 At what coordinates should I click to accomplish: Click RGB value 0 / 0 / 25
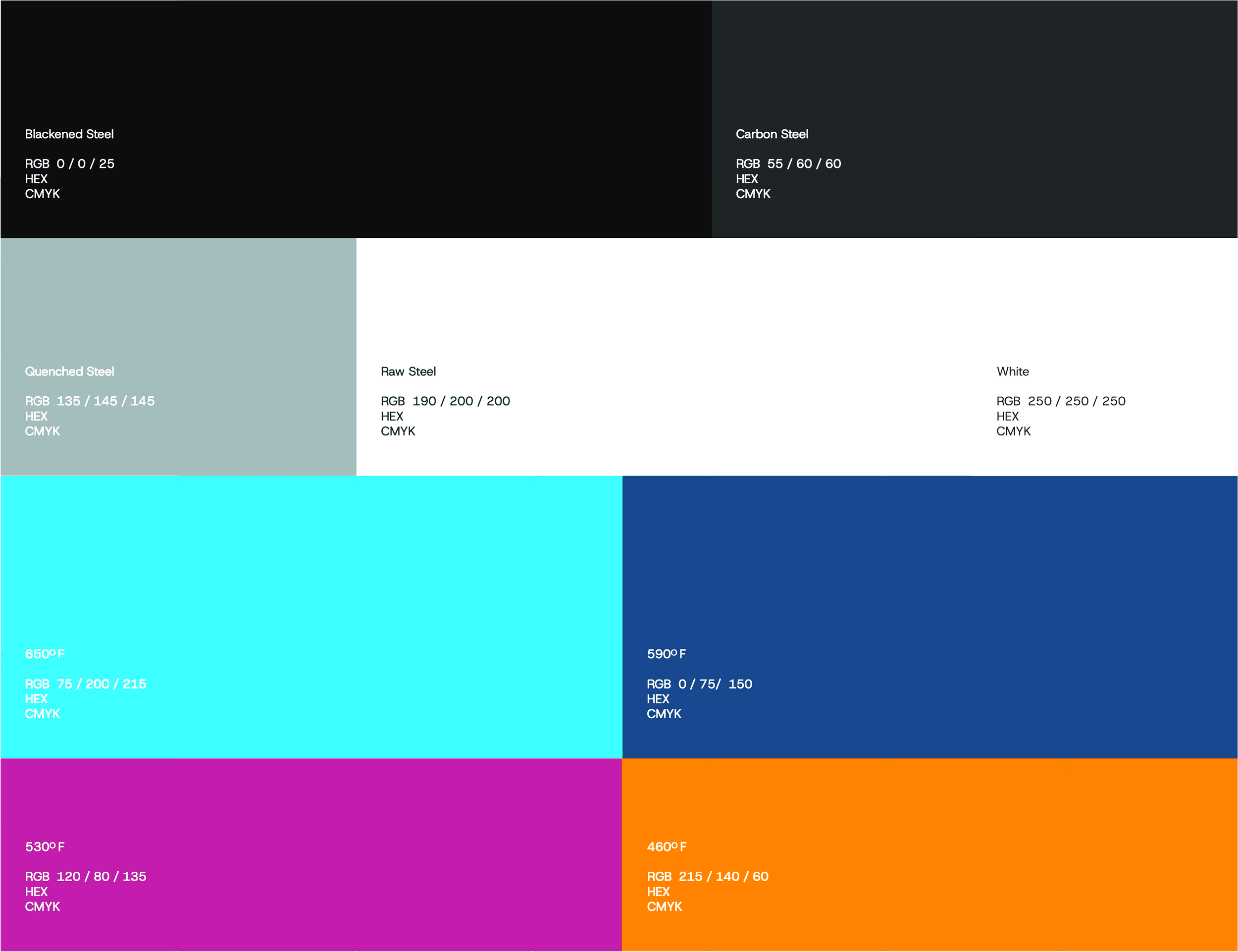point(85,164)
